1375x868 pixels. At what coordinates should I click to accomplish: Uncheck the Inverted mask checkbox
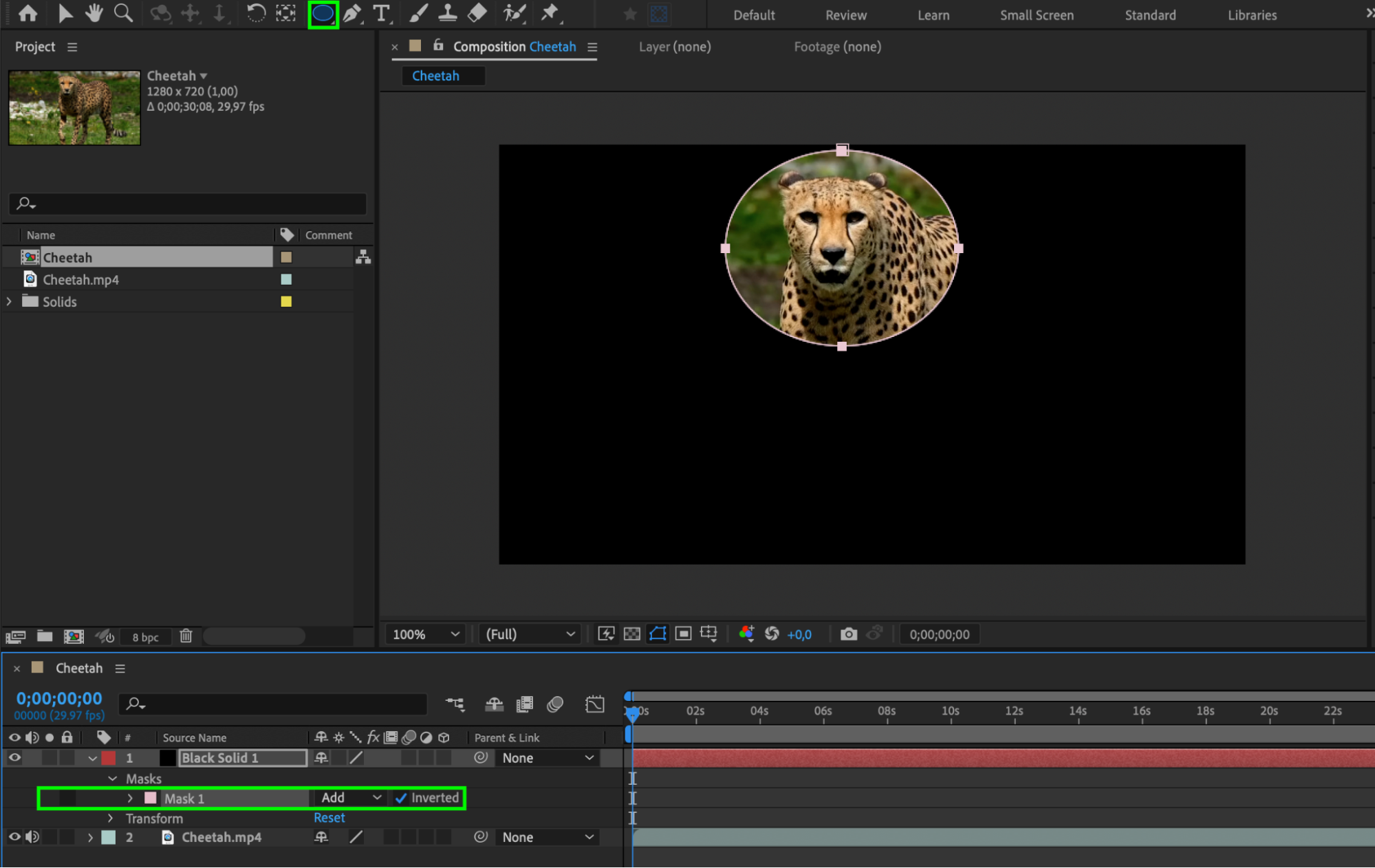(x=401, y=798)
